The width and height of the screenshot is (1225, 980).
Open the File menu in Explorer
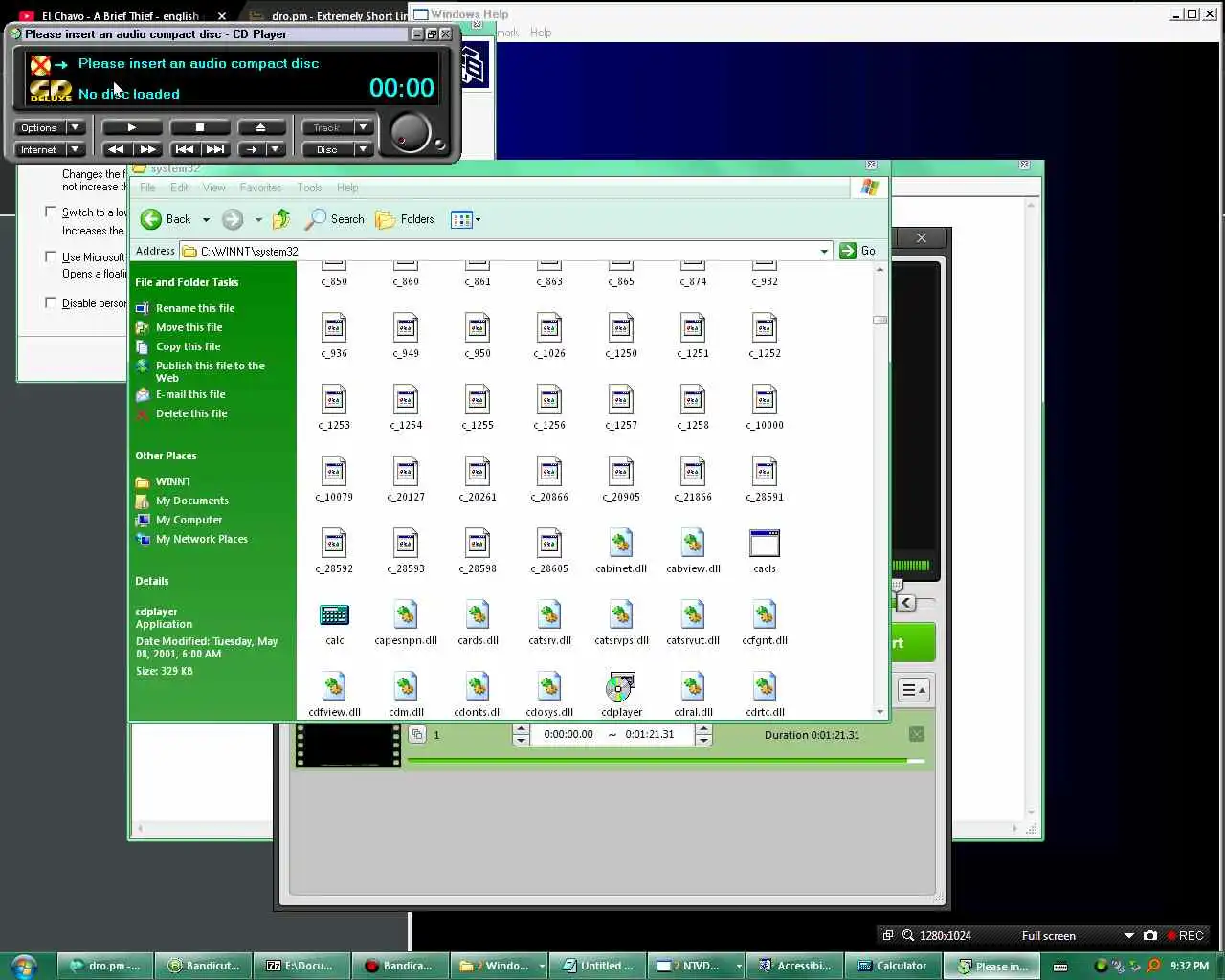coord(147,188)
